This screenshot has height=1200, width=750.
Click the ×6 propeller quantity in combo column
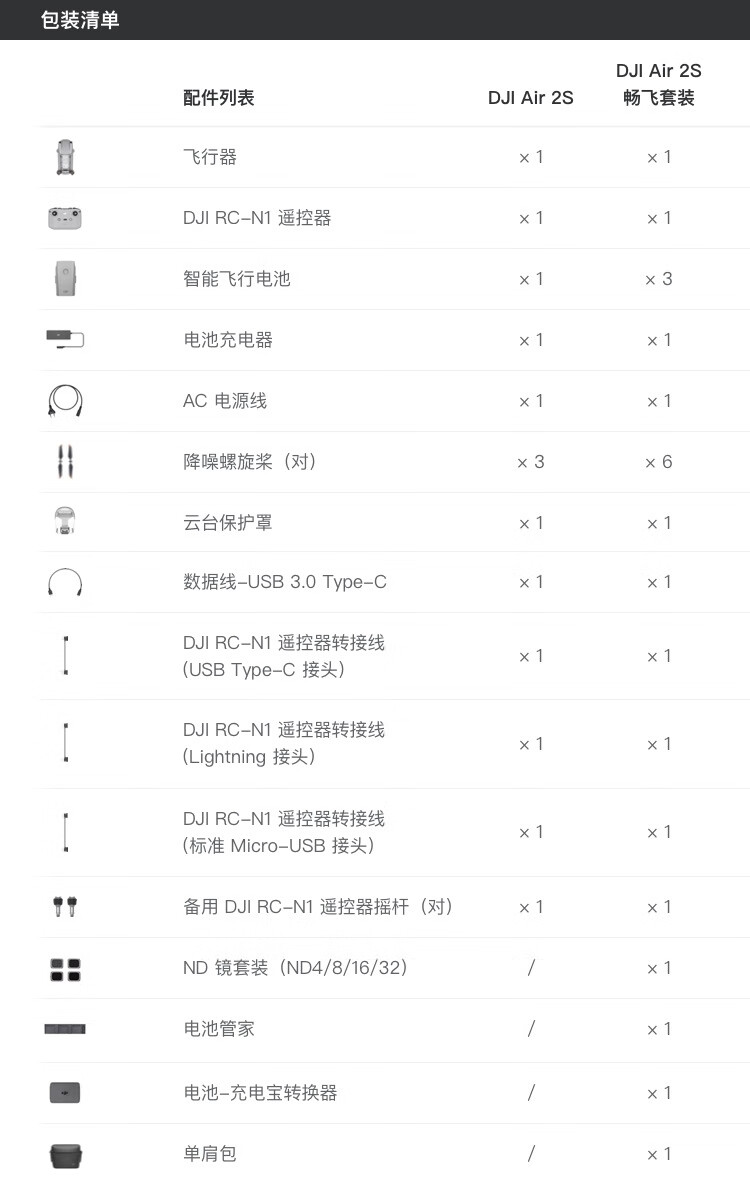click(x=659, y=462)
